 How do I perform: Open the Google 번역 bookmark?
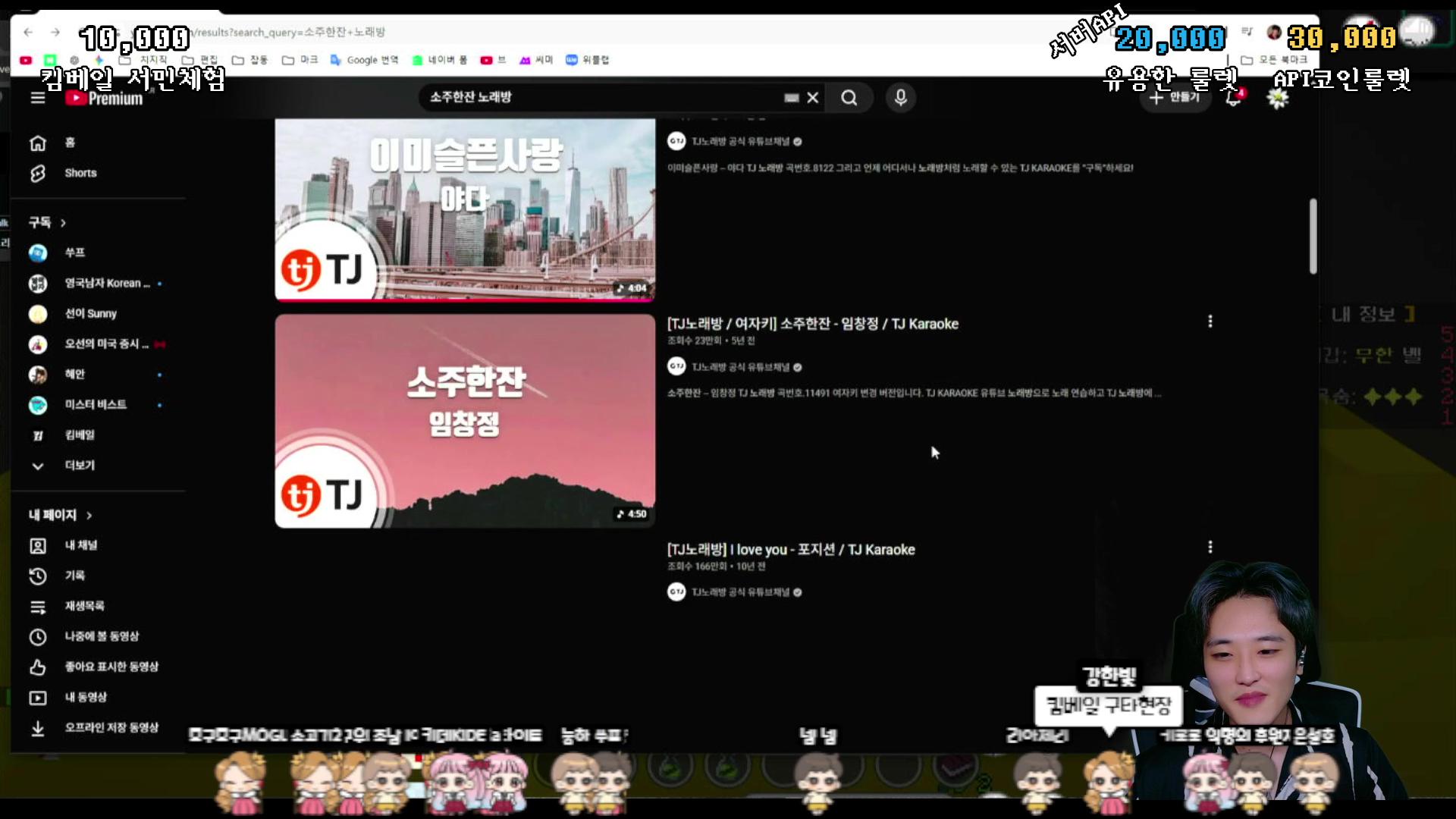pos(364,60)
